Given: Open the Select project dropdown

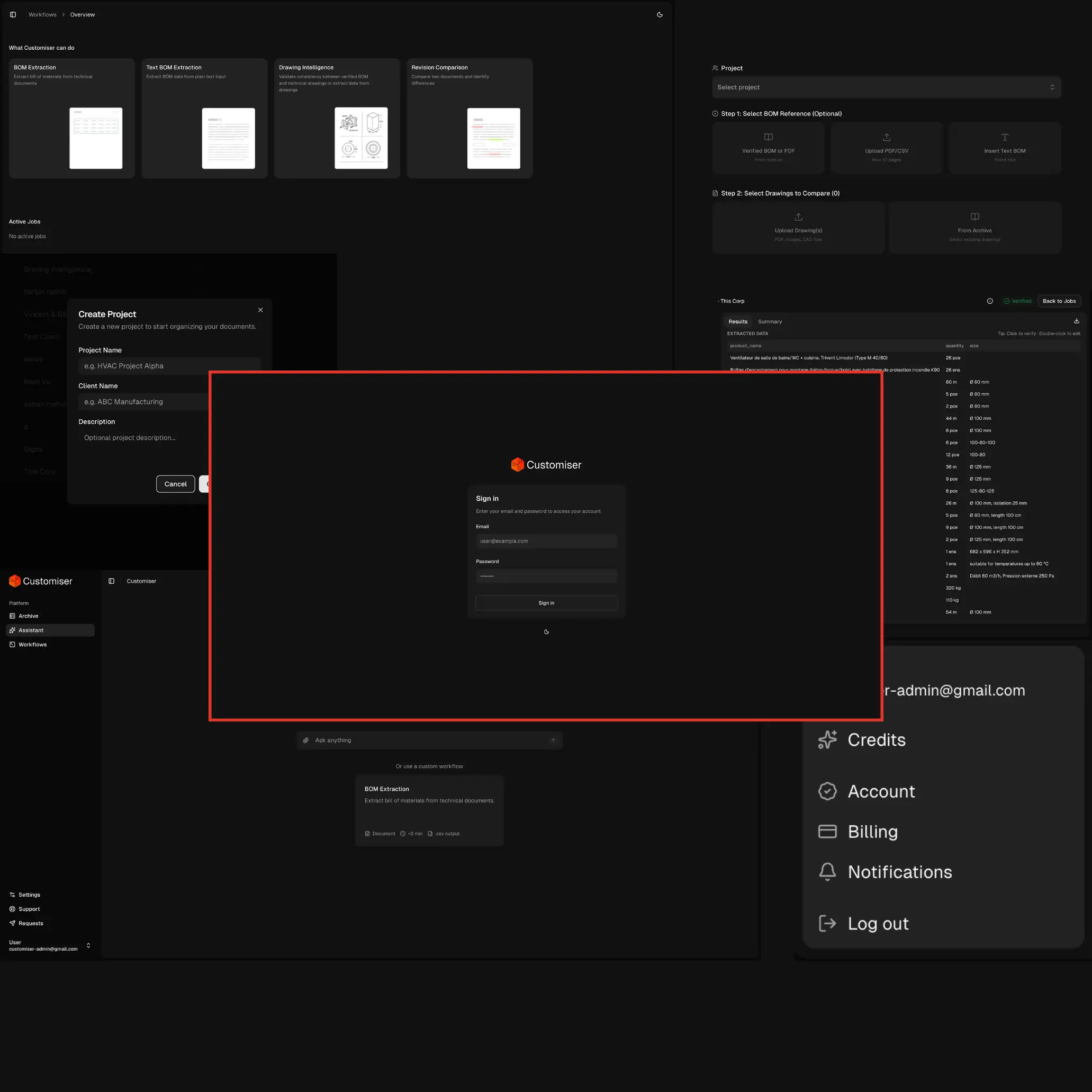Looking at the screenshot, I should point(886,87).
